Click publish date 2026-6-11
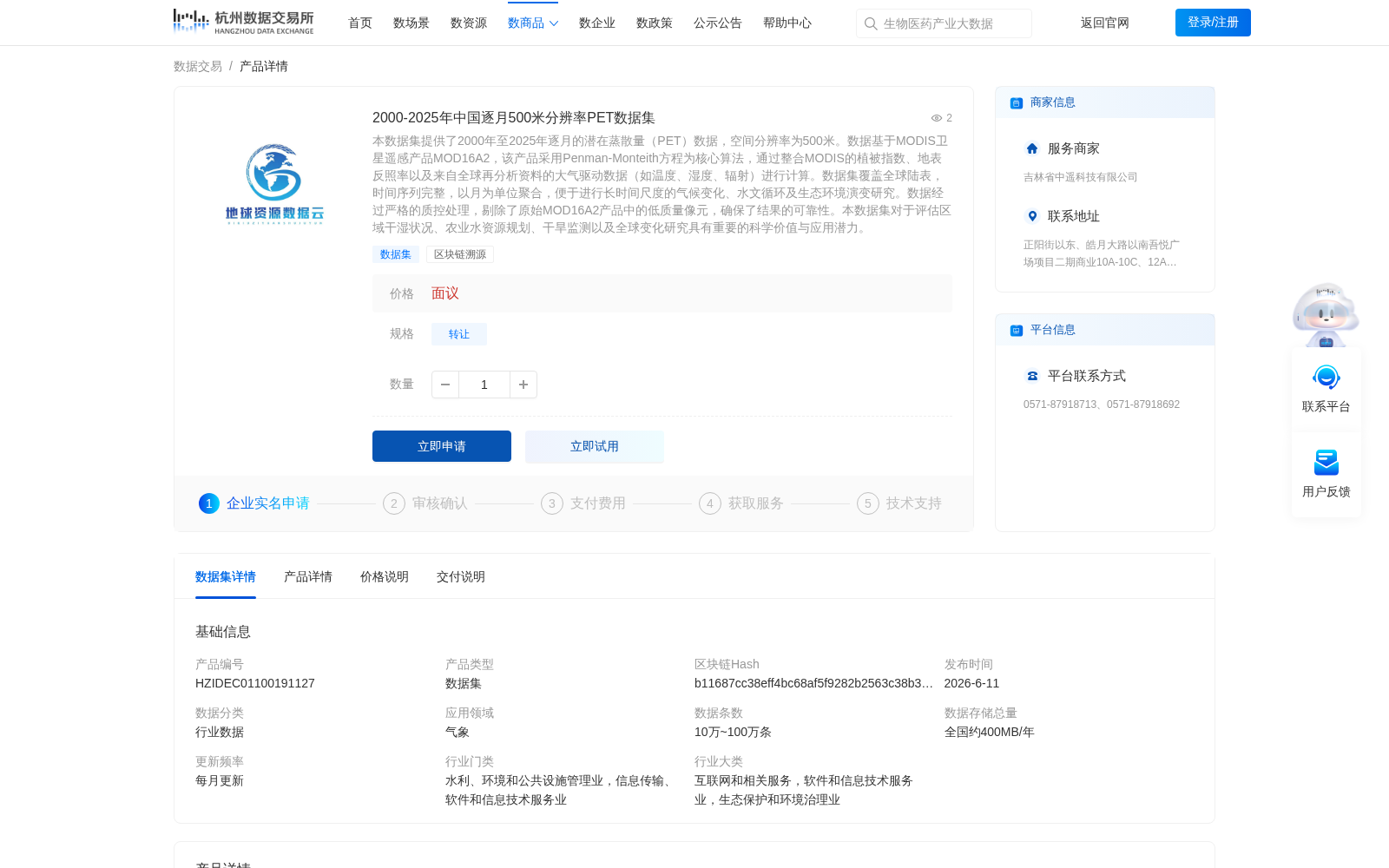Image resolution: width=1389 pixels, height=868 pixels. point(971,683)
